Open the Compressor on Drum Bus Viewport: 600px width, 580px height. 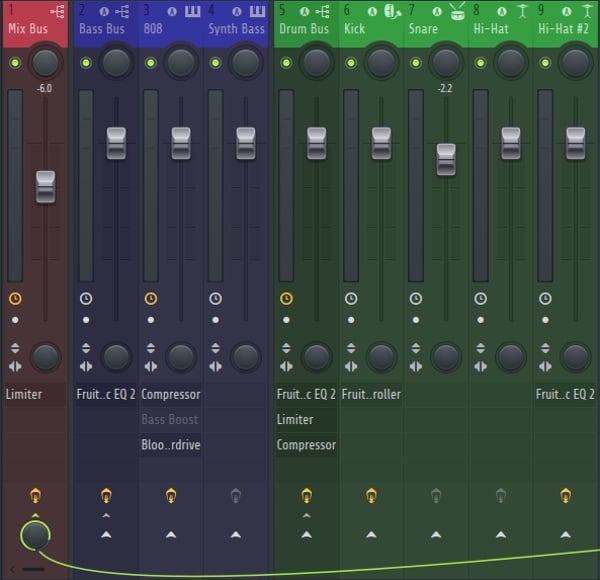point(306,445)
